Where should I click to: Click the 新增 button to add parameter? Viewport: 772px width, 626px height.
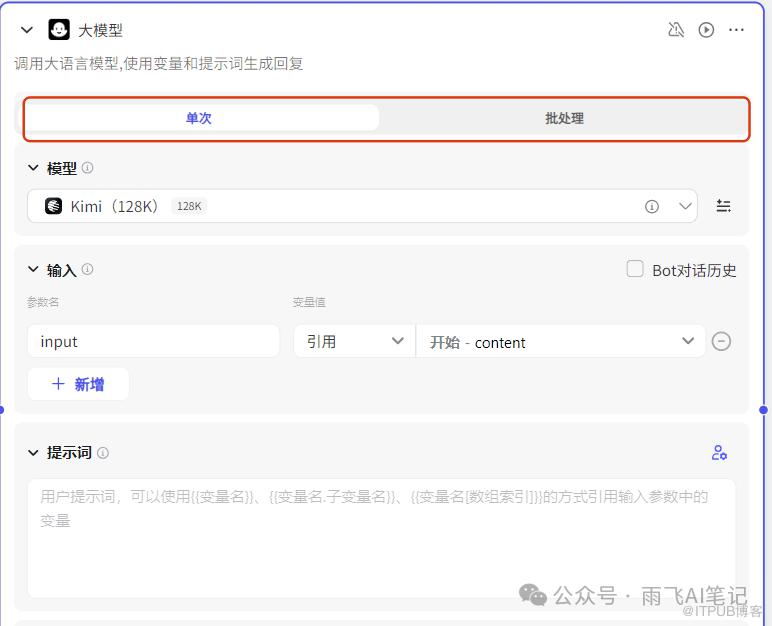78,384
